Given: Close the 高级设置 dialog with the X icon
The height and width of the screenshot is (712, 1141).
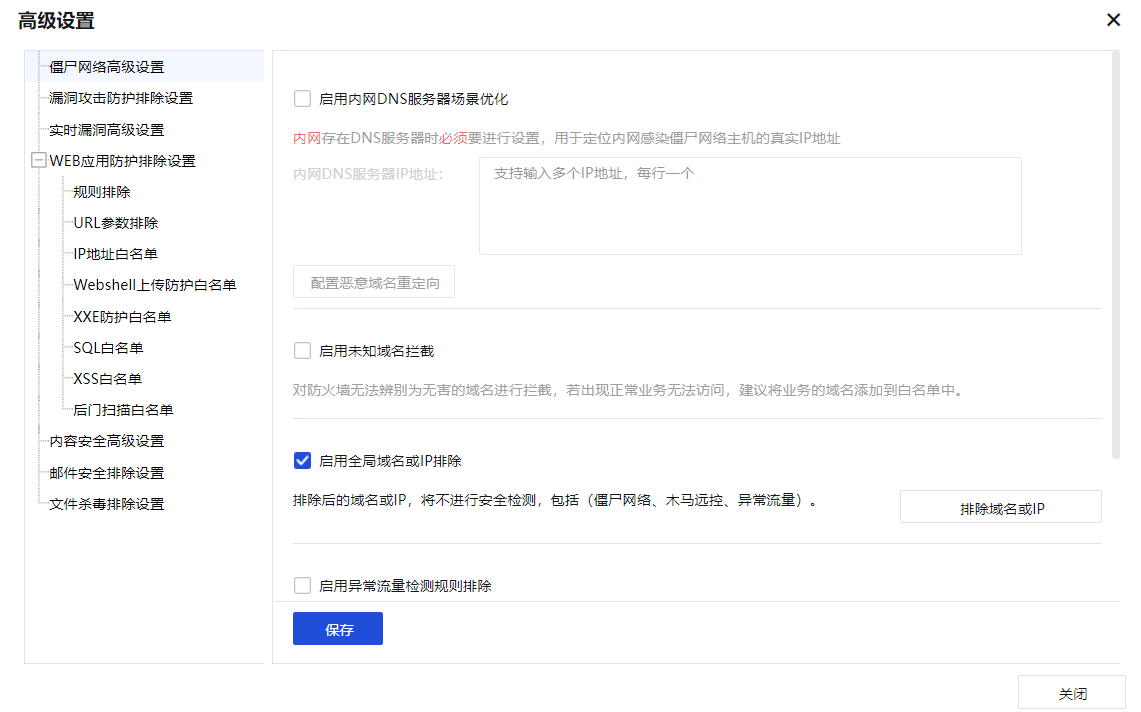Looking at the screenshot, I should point(1113,20).
